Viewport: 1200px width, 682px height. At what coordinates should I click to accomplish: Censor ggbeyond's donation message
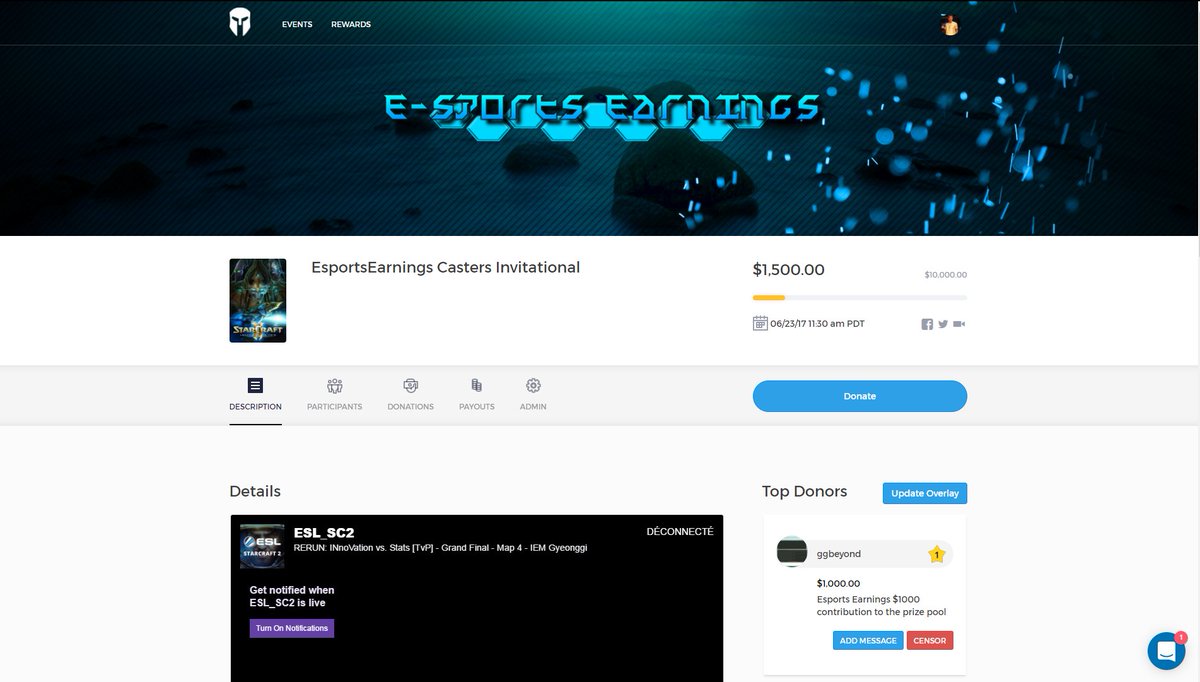pos(930,640)
